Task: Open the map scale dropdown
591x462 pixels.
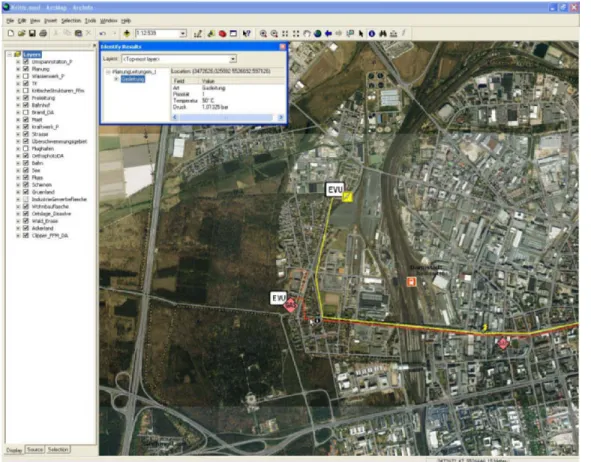Action: pyautogui.click(x=183, y=34)
